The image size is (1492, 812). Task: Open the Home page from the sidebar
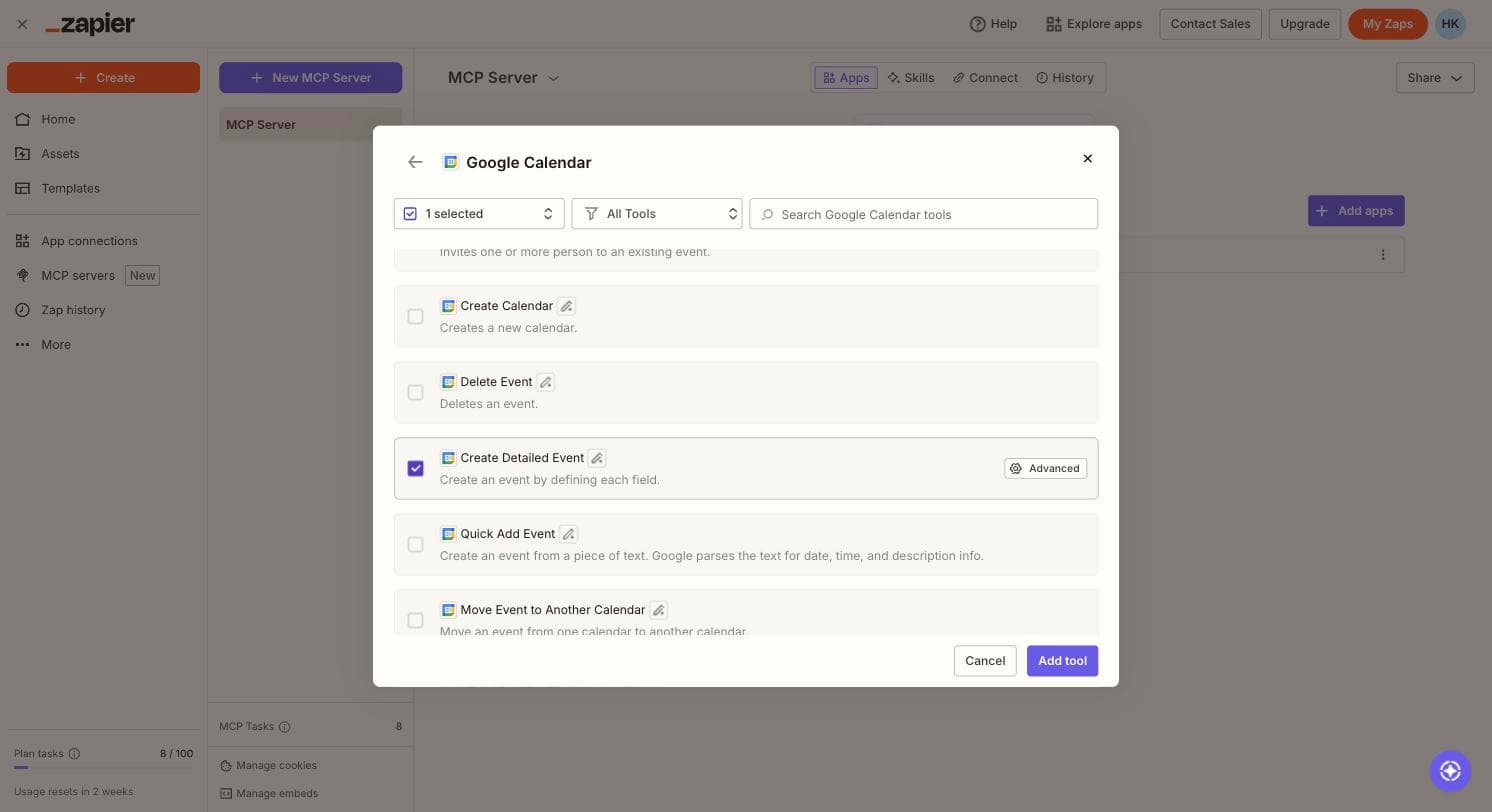[x=58, y=119]
